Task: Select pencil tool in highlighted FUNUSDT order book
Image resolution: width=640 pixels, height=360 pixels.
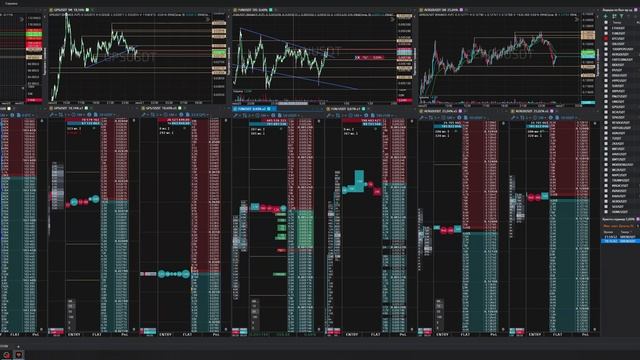Action: 236,116
